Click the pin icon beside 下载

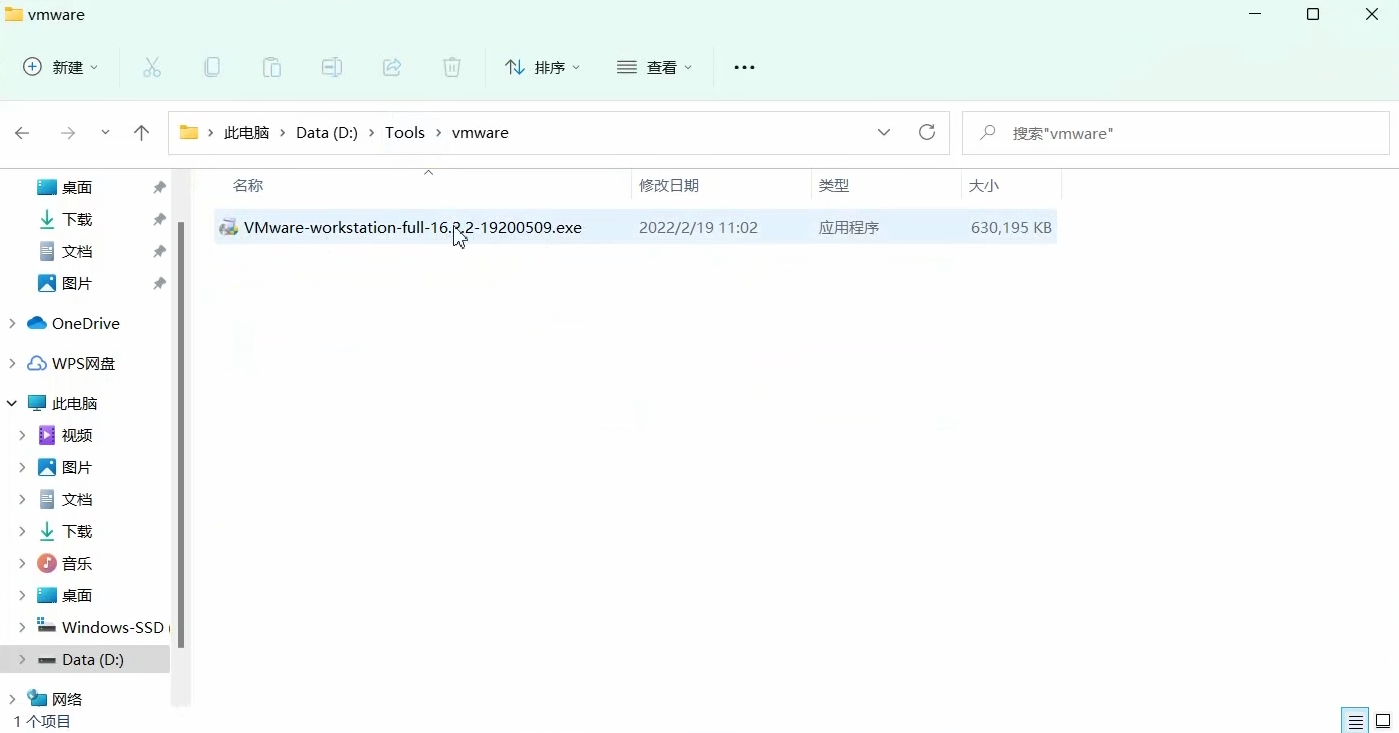coord(159,220)
